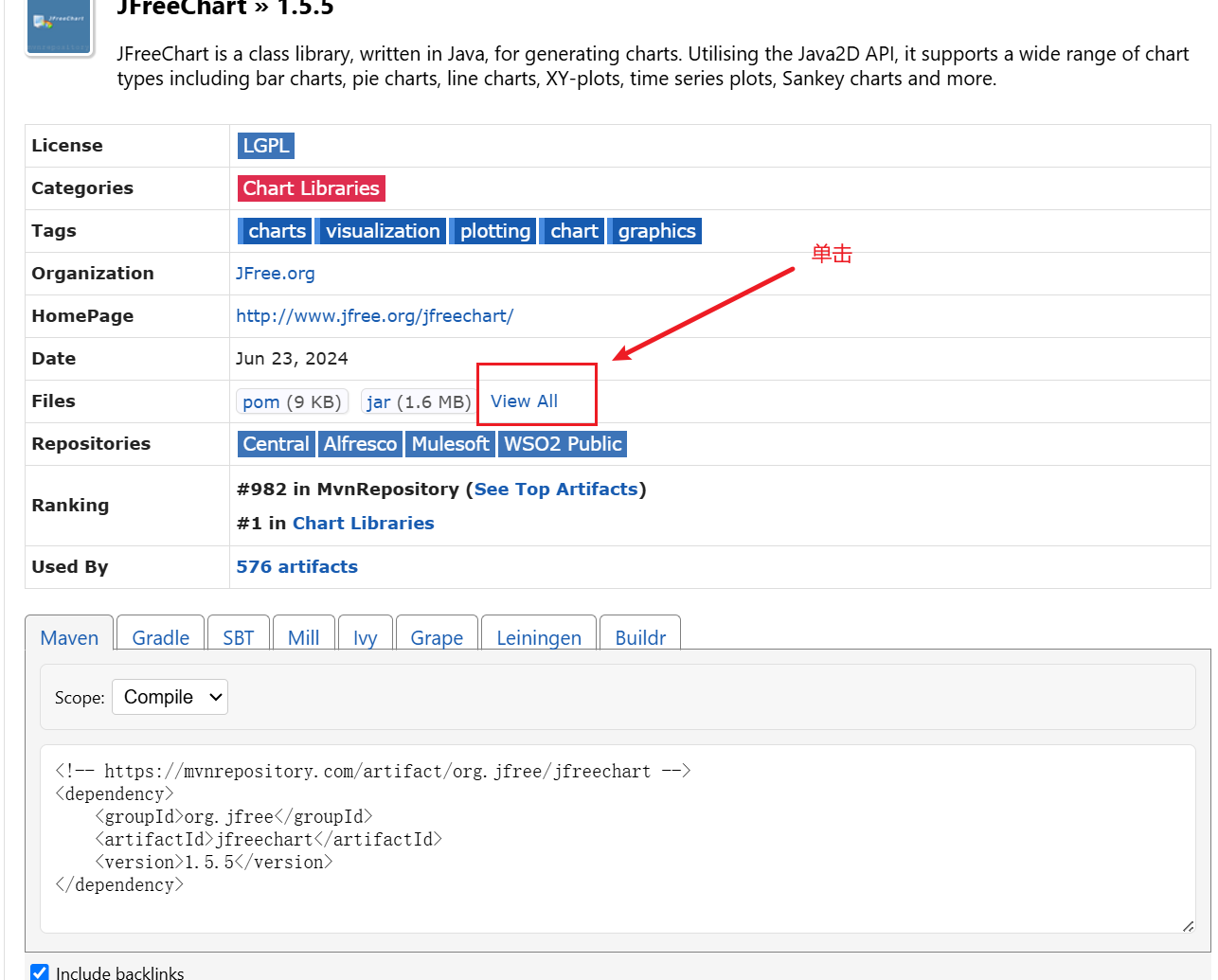Click the Categories row label
The image size is (1218, 980).
(x=82, y=188)
